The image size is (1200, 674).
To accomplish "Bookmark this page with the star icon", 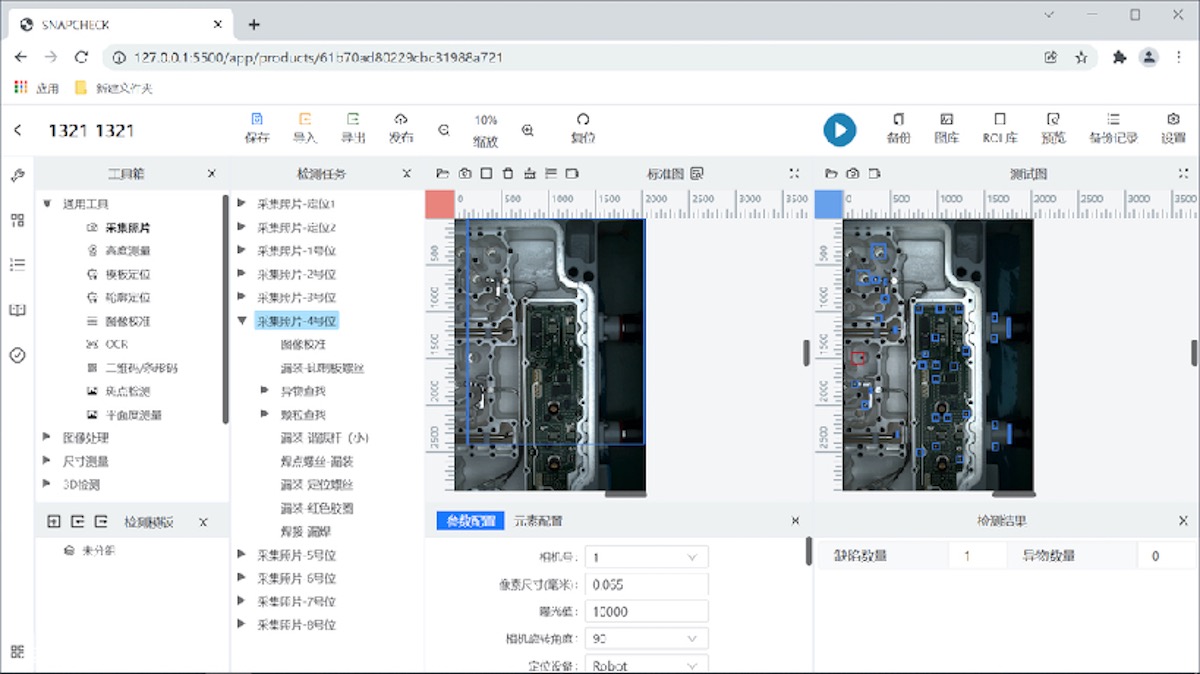I will [1081, 57].
